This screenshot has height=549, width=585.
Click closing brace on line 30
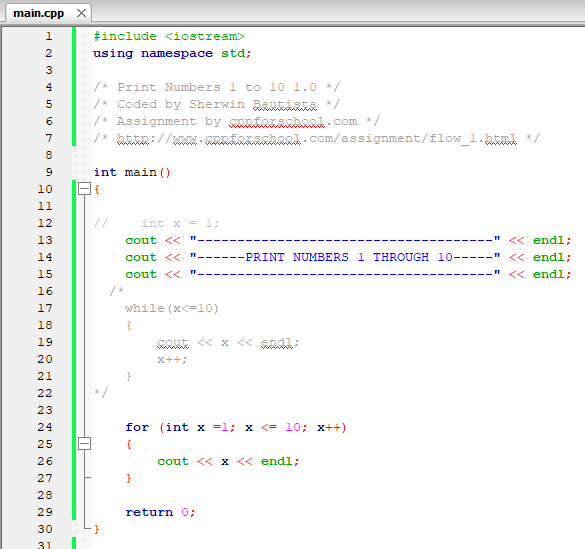coord(97,529)
